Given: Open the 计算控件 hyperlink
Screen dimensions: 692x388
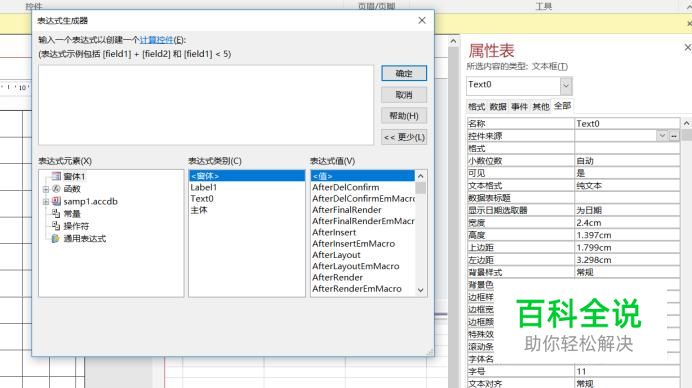Looking at the screenshot, I should [156, 40].
